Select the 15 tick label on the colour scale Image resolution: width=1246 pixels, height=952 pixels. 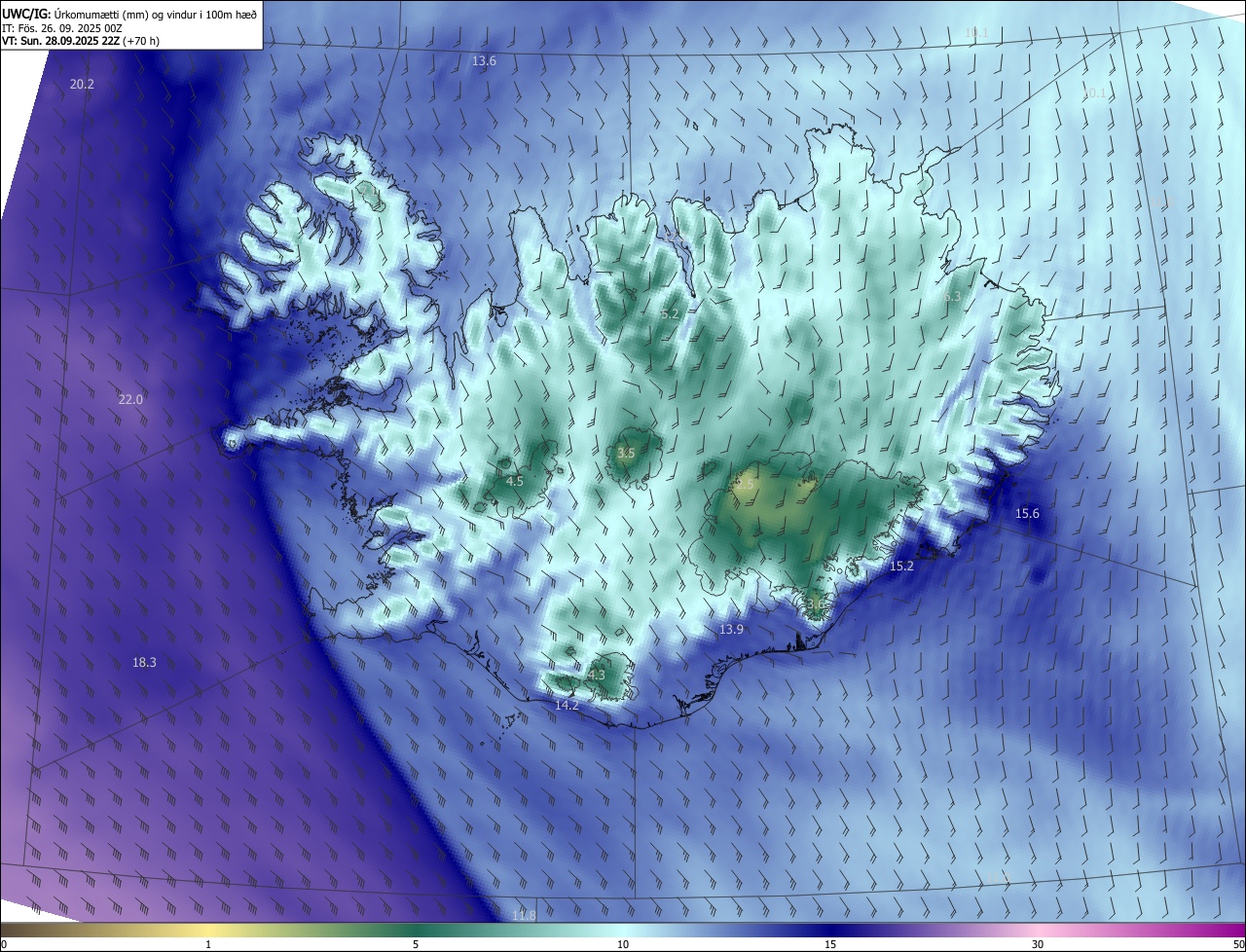[x=830, y=944]
